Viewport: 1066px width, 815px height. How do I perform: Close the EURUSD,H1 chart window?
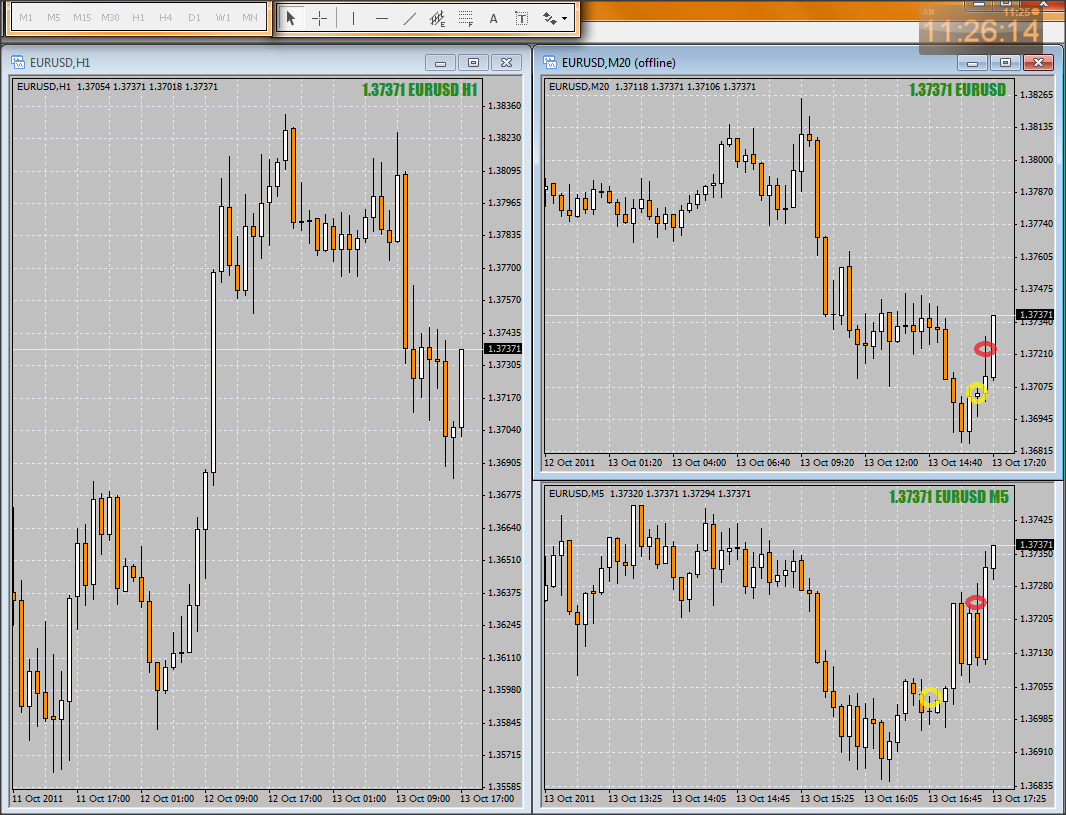pos(506,63)
